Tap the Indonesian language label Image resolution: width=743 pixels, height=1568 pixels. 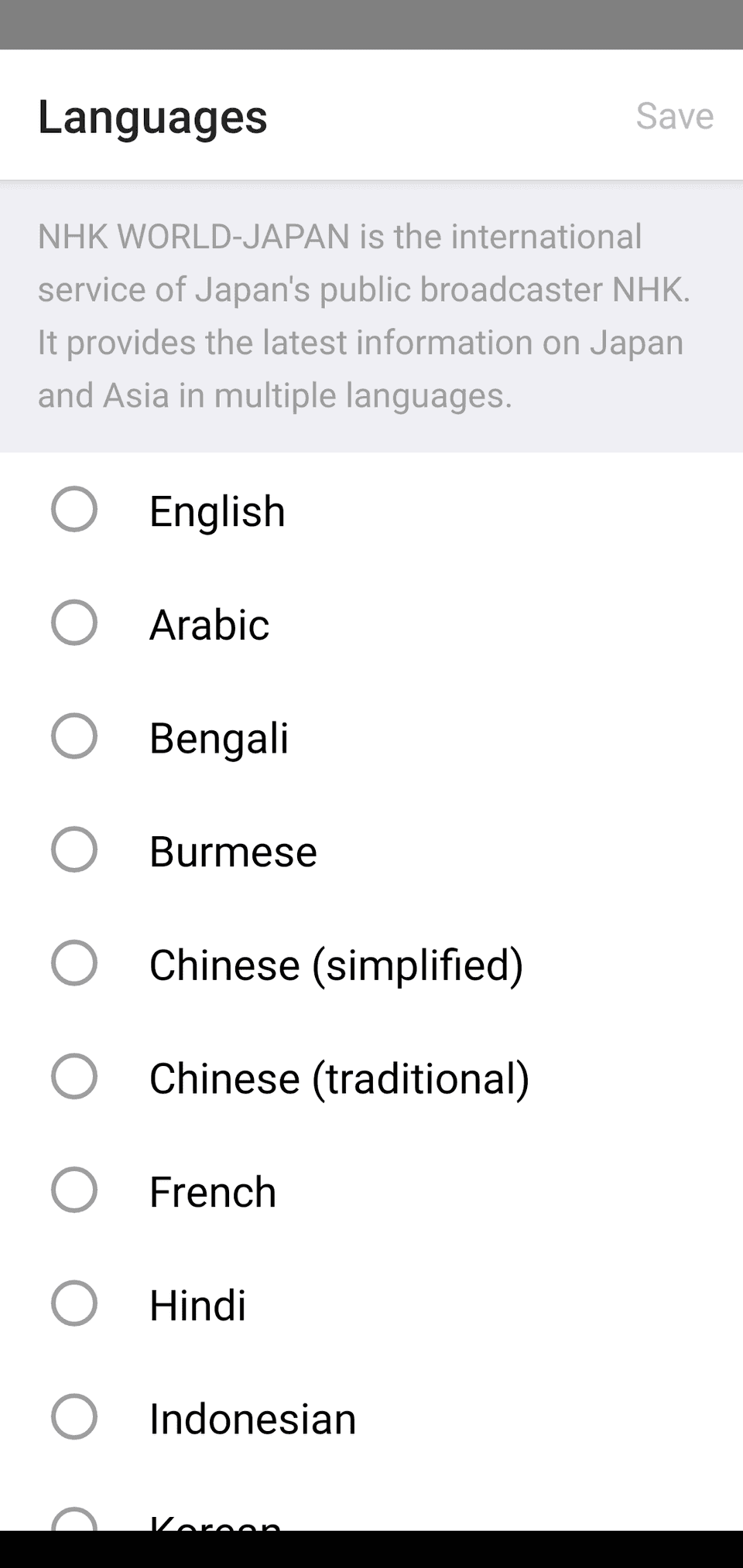click(252, 1419)
